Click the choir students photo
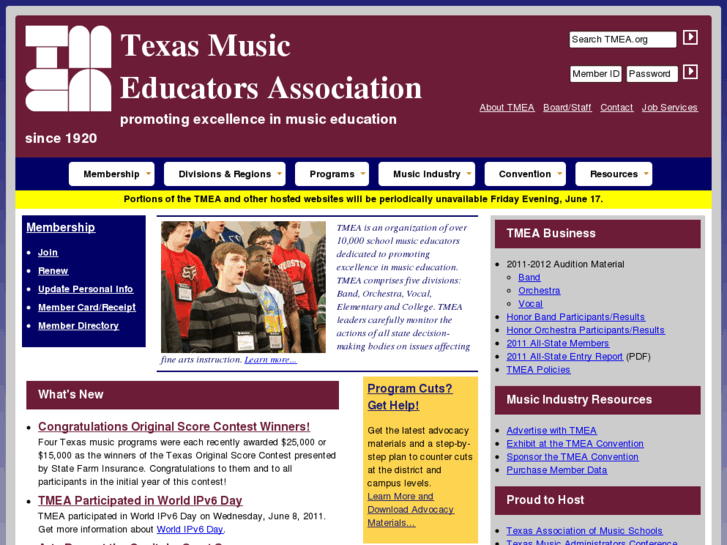 tap(243, 287)
